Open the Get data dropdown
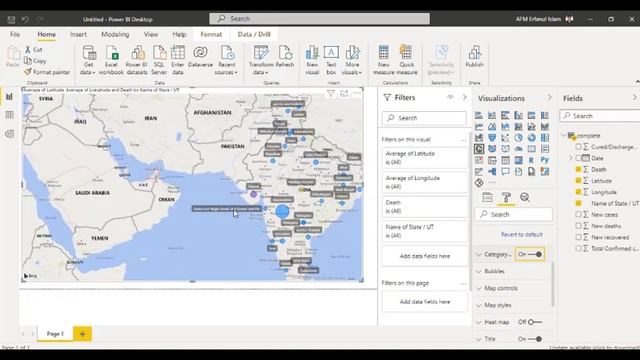 88,60
